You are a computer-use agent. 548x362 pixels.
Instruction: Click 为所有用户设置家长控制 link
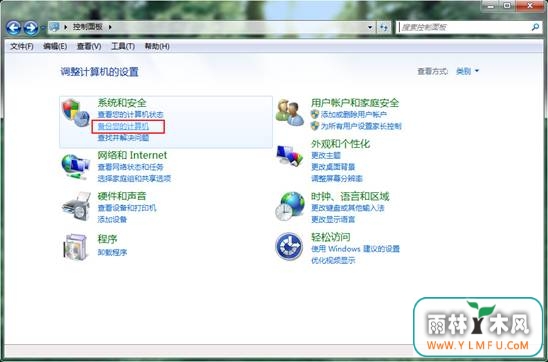point(361,126)
